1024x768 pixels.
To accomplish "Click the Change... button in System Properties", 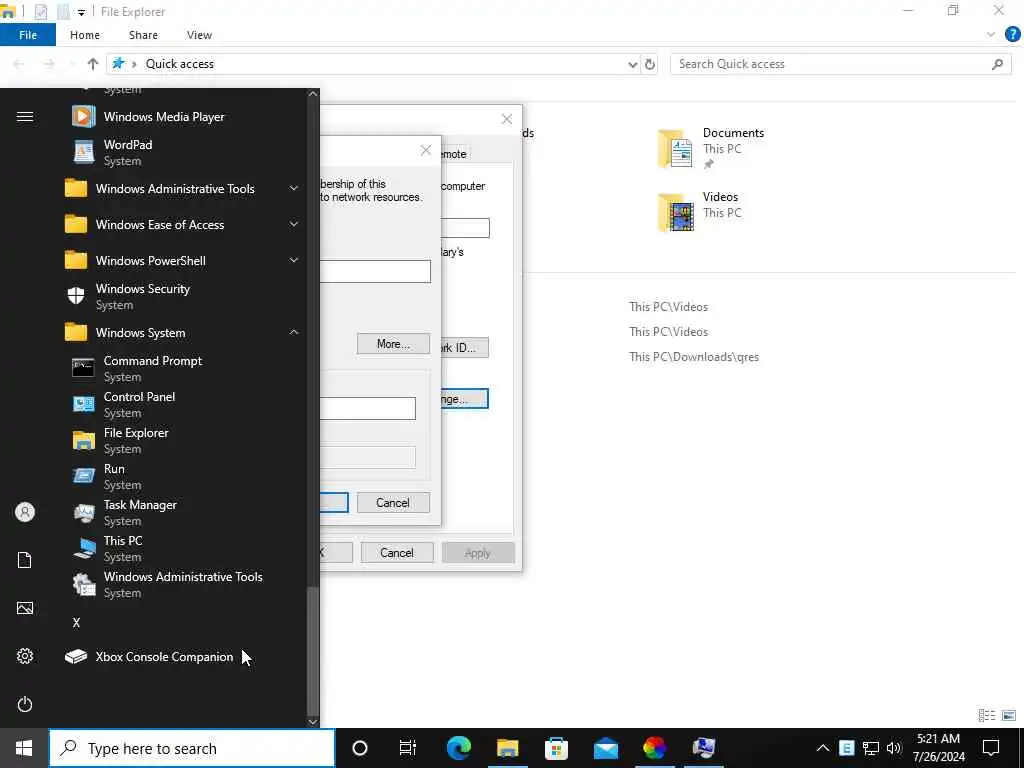I will pos(464,398).
